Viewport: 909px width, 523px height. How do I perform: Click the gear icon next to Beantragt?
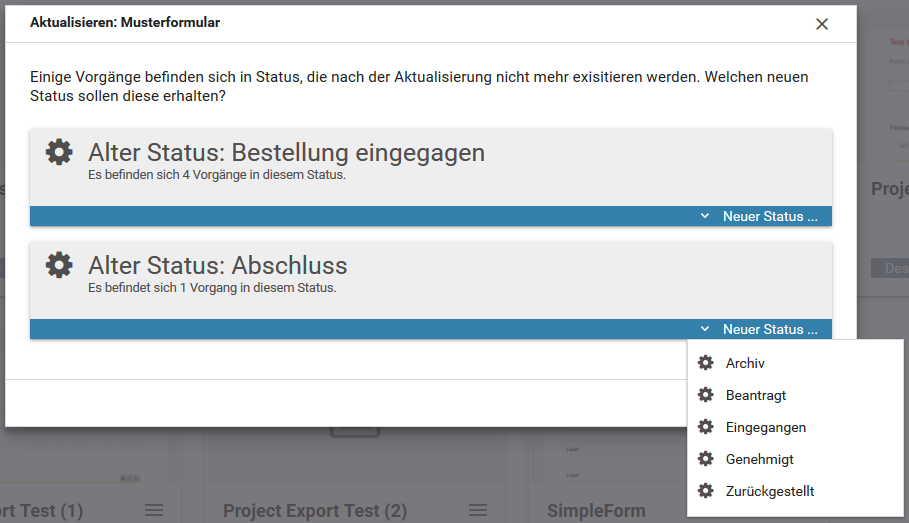[706, 395]
